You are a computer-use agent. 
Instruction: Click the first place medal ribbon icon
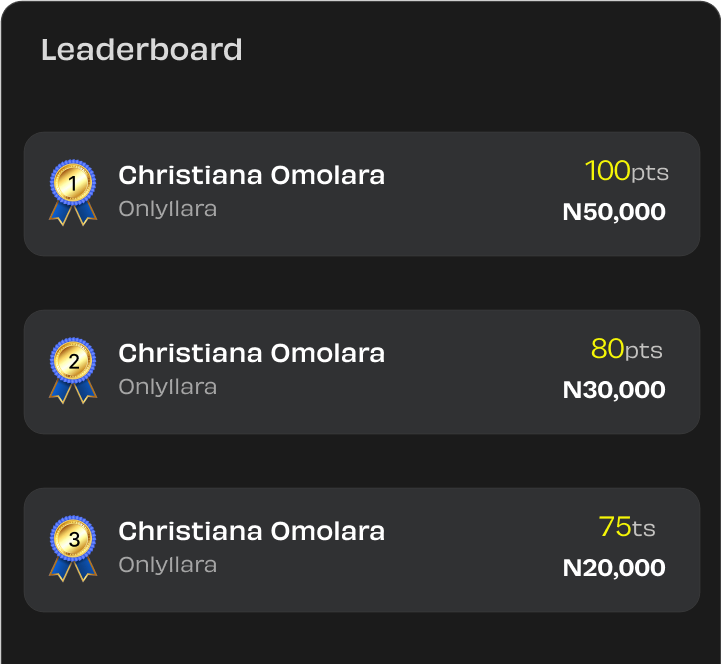[73, 193]
